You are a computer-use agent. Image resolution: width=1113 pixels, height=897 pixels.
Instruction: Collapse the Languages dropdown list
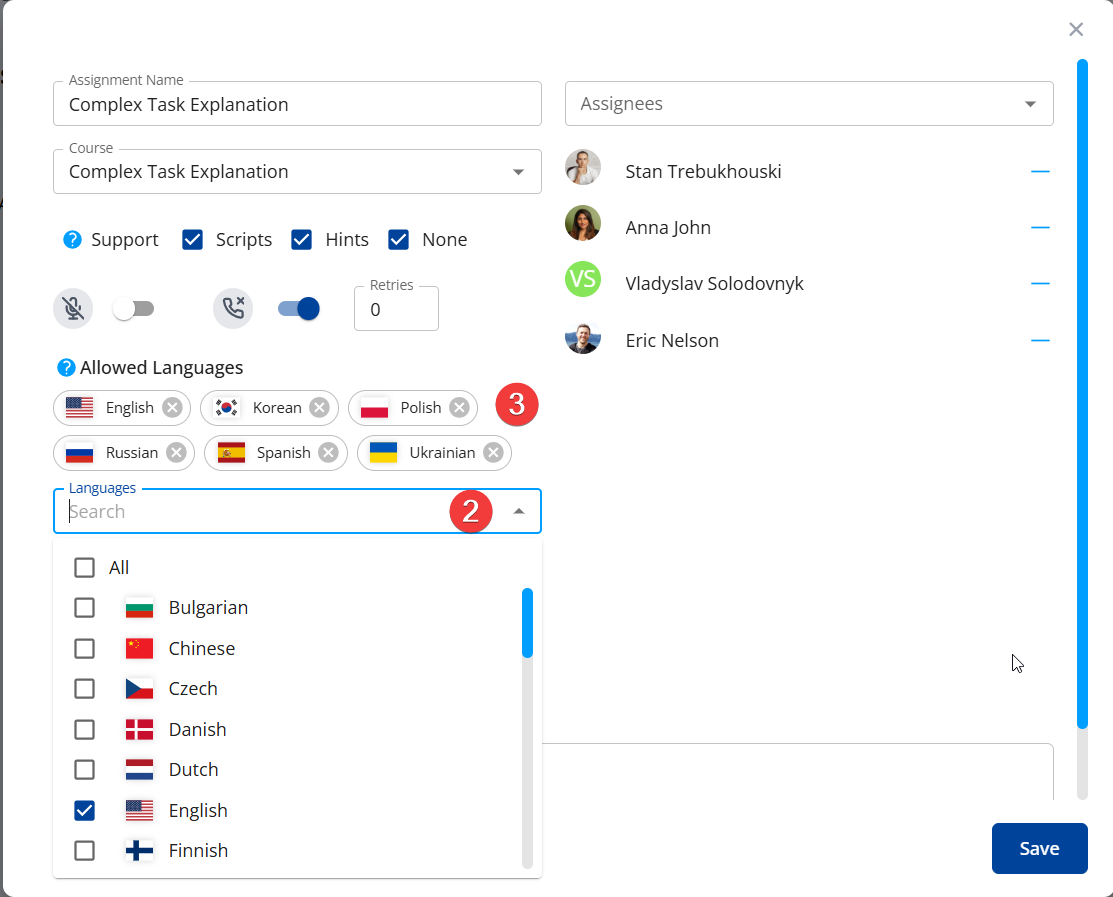518,512
